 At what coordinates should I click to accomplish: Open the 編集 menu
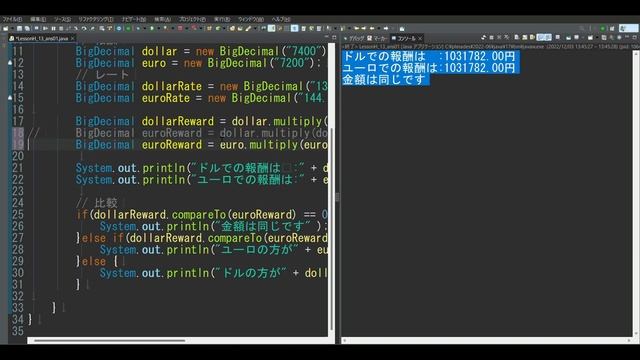pos(38,19)
